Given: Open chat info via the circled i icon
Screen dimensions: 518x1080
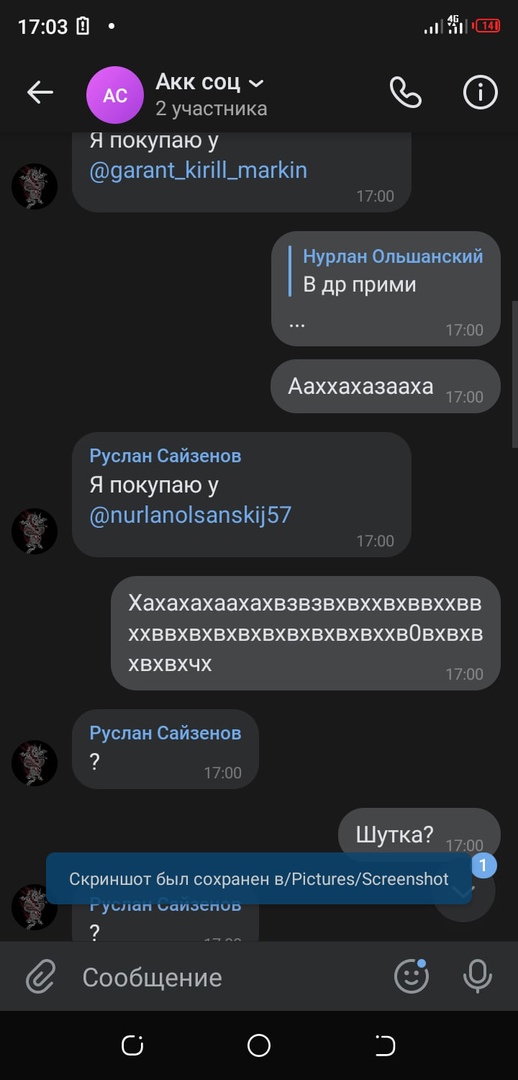Looking at the screenshot, I should click(480, 92).
